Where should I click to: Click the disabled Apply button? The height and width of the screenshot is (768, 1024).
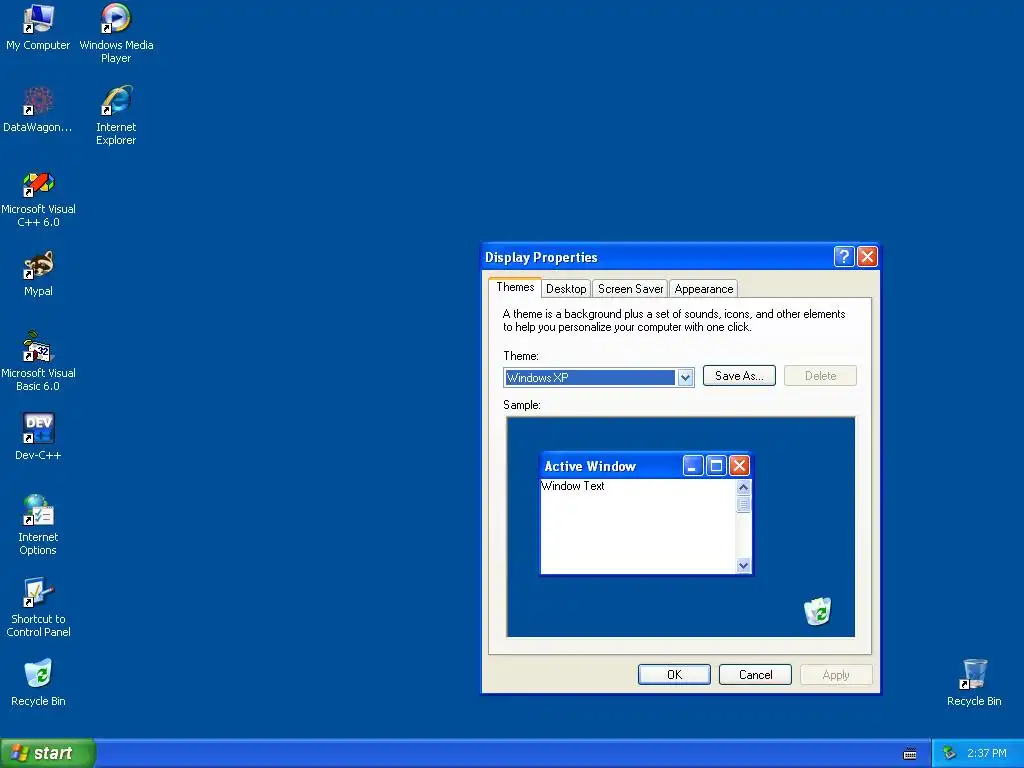tap(836, 675)
